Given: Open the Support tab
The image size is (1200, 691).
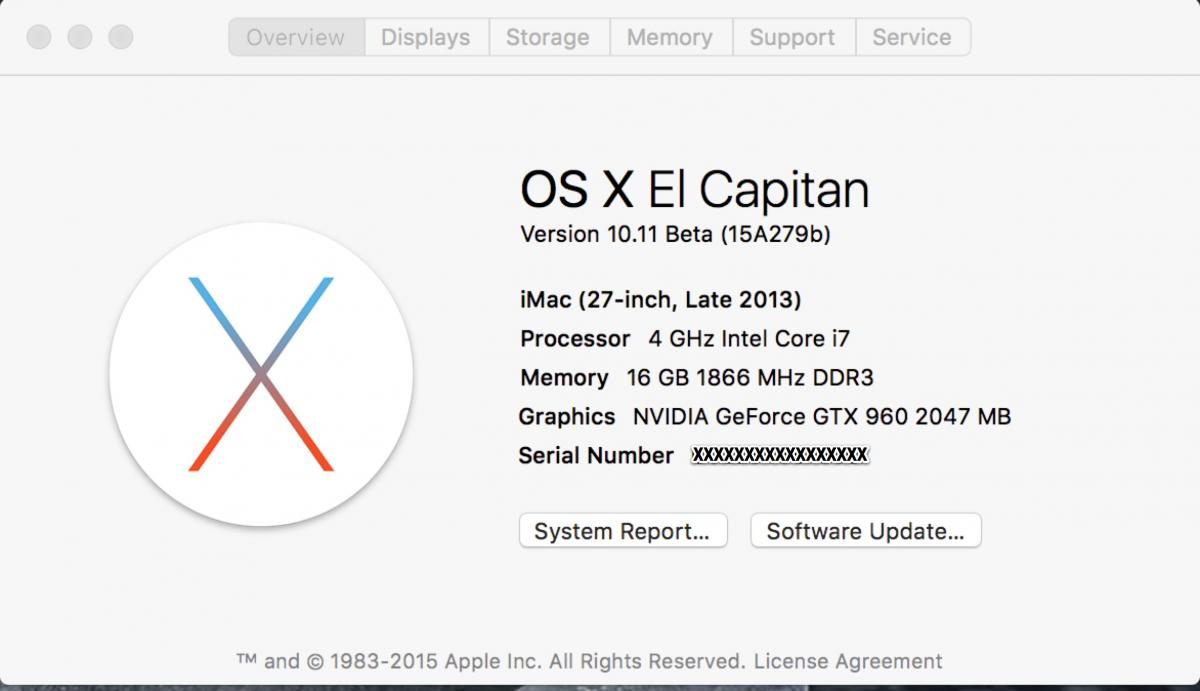Looking at the screenshot, I should click(793, 38).
